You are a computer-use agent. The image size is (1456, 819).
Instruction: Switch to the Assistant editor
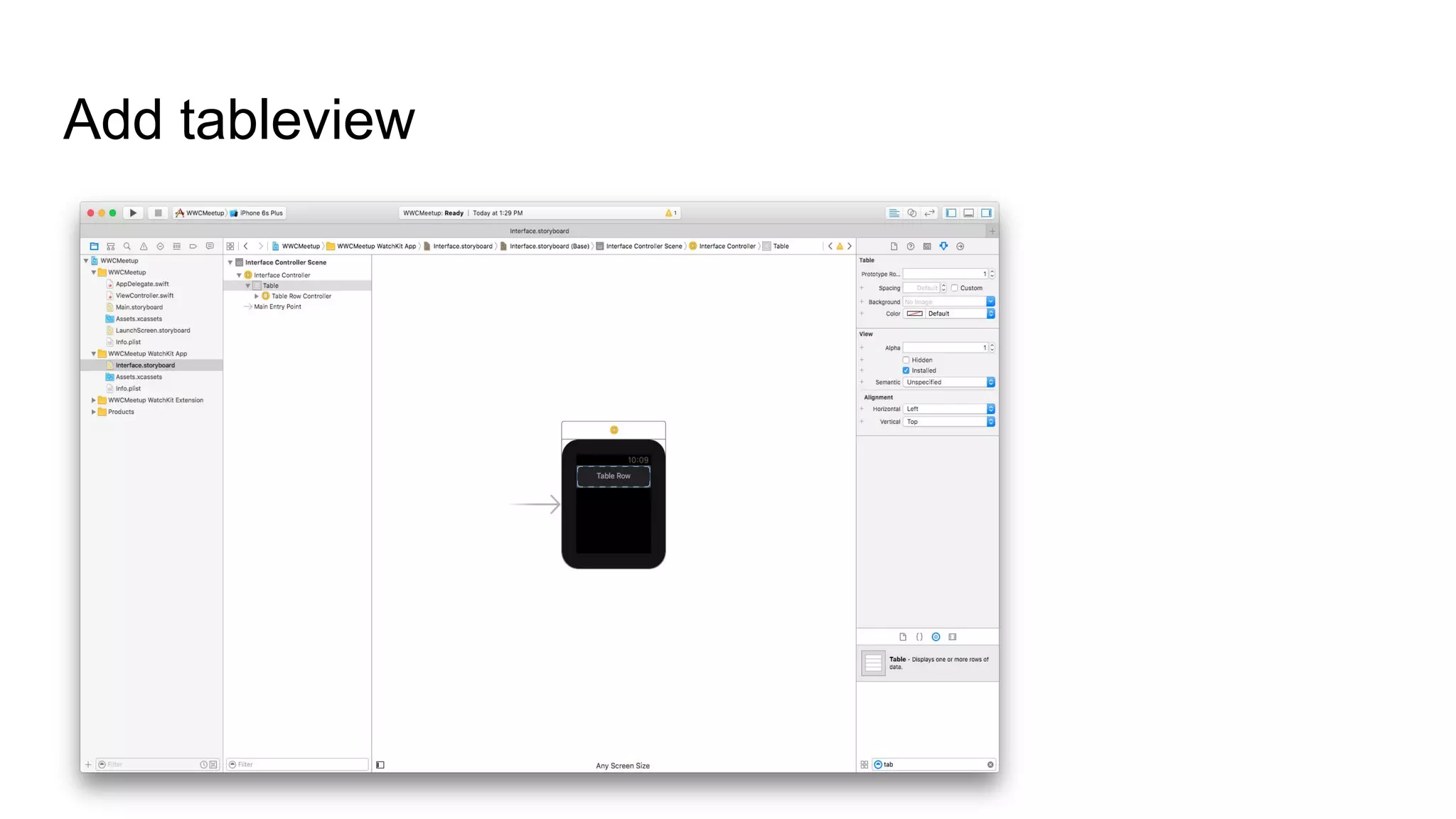coord(911,213)
